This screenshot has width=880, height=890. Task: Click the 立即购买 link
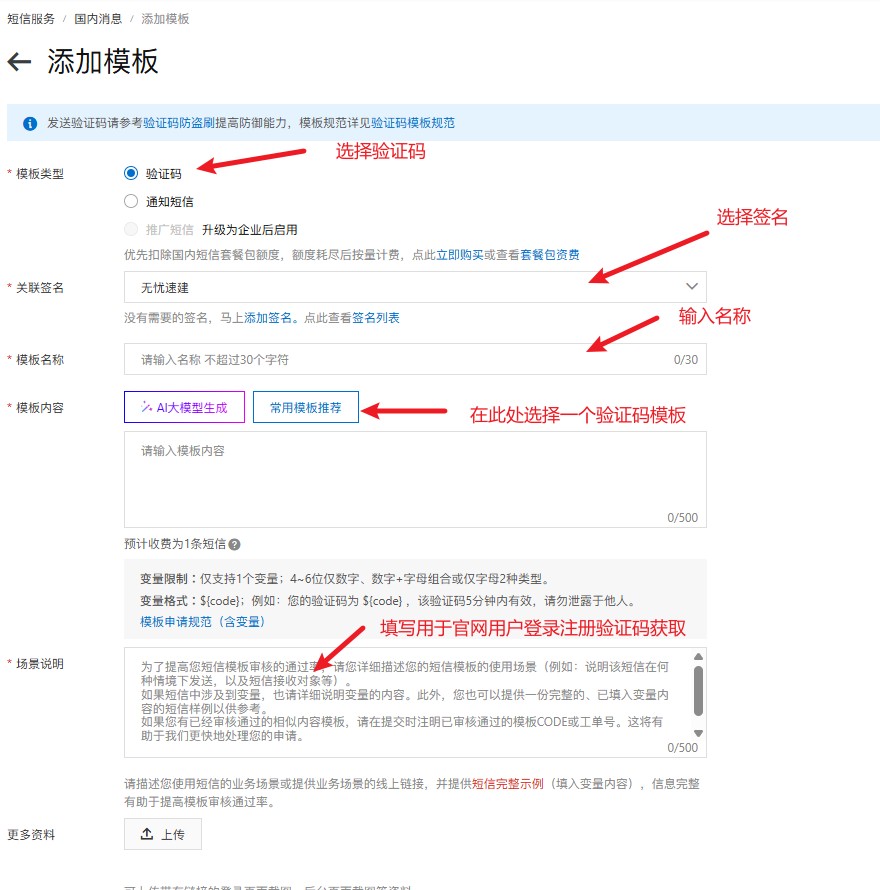pyautogui.click(x=460, y=255)
